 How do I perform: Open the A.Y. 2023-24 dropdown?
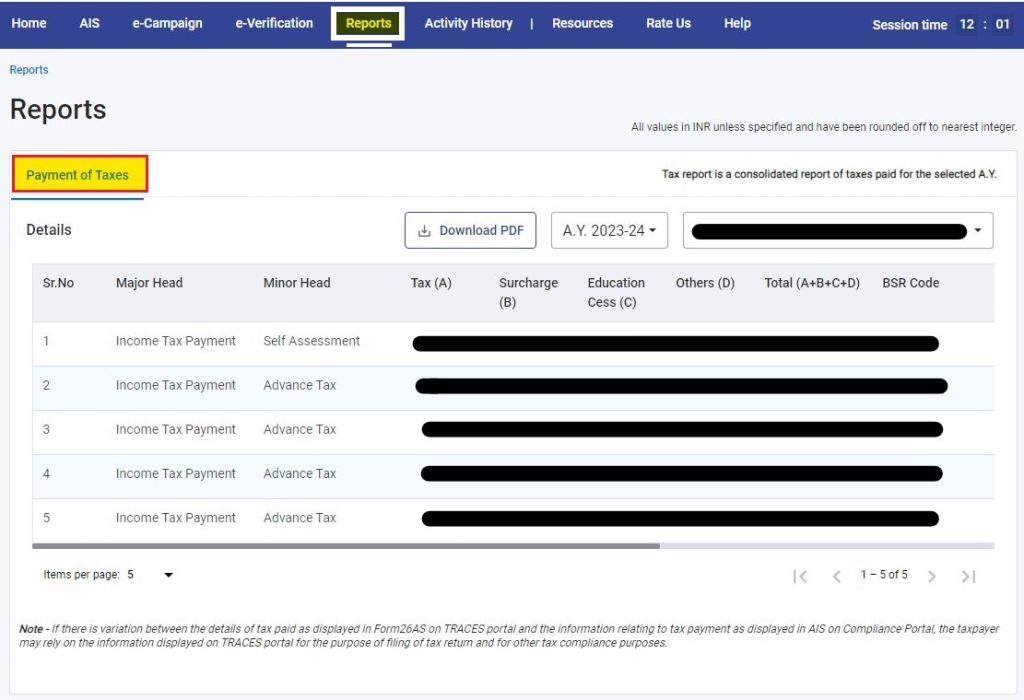(609, 230)
